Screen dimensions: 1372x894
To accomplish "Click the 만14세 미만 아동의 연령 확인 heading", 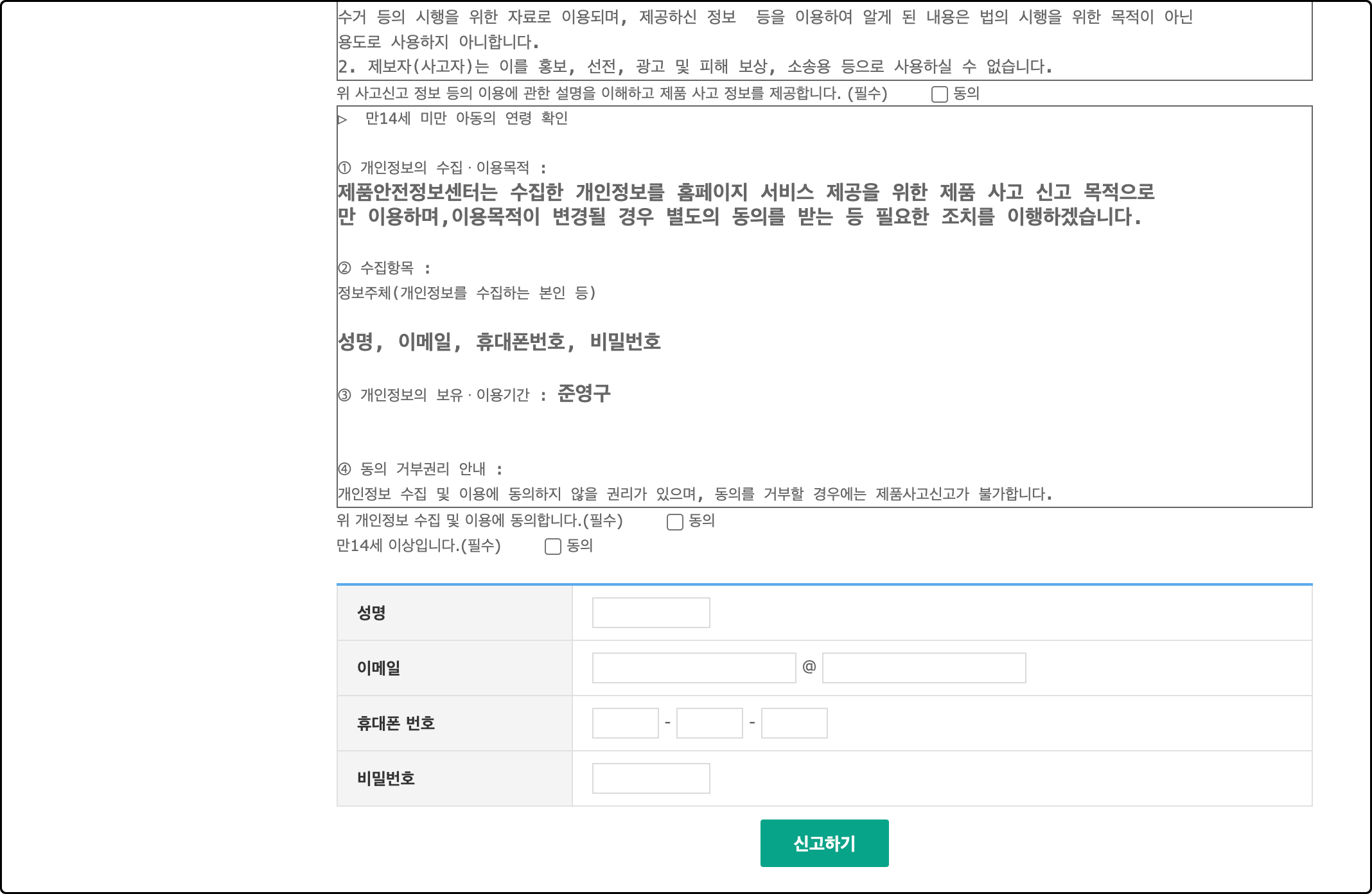I will [466, 119].
